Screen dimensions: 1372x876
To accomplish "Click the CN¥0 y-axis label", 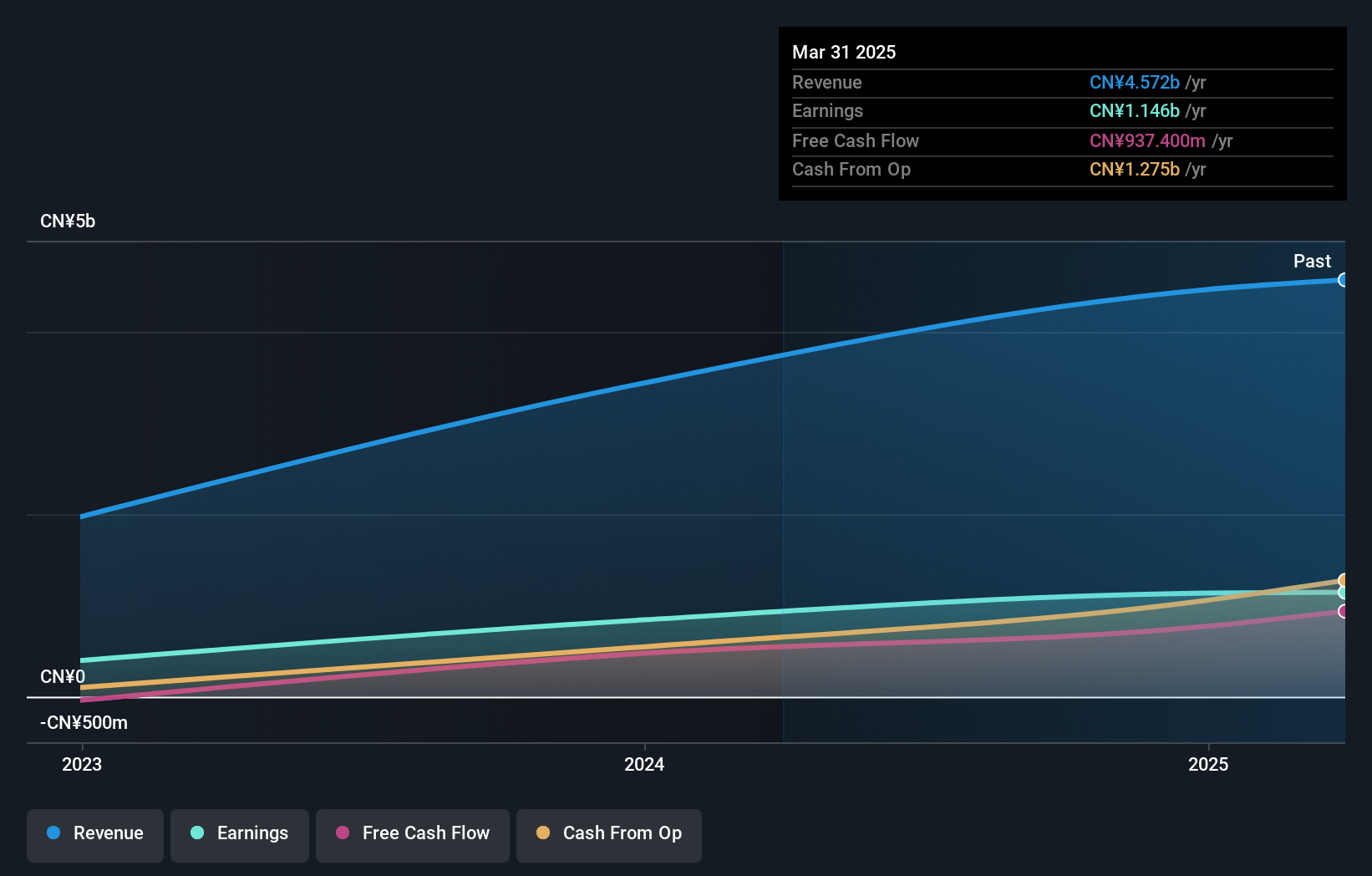I will click(x=63, y=676).
